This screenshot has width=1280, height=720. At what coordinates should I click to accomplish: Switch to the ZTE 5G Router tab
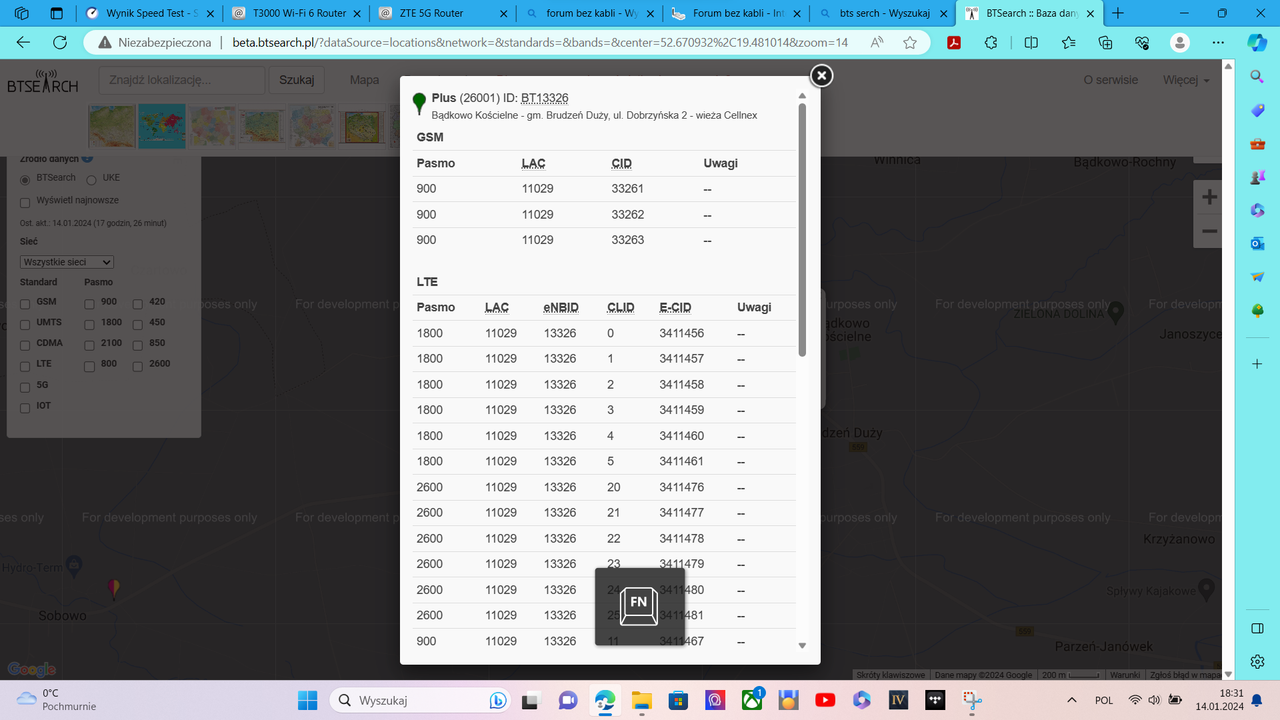pos(442,14)
